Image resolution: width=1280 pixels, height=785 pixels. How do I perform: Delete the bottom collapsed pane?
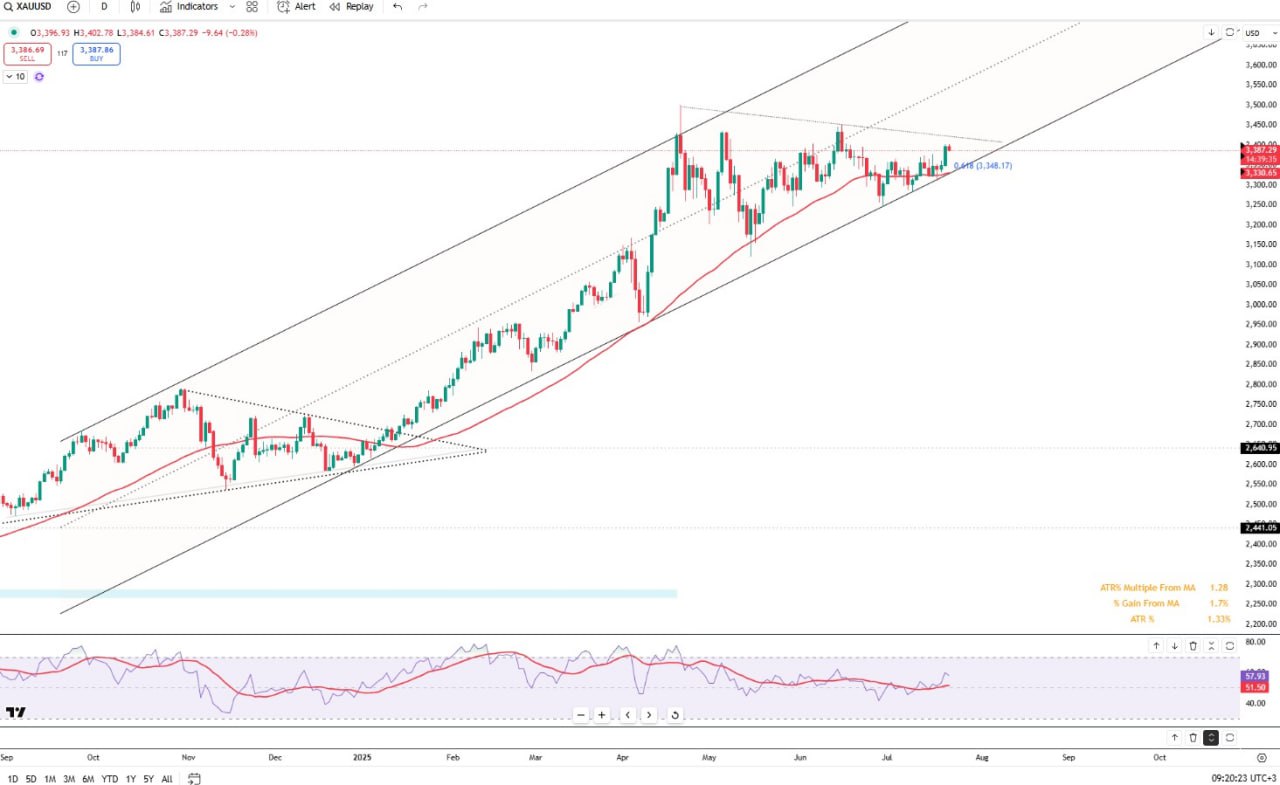click(1193, 737)
